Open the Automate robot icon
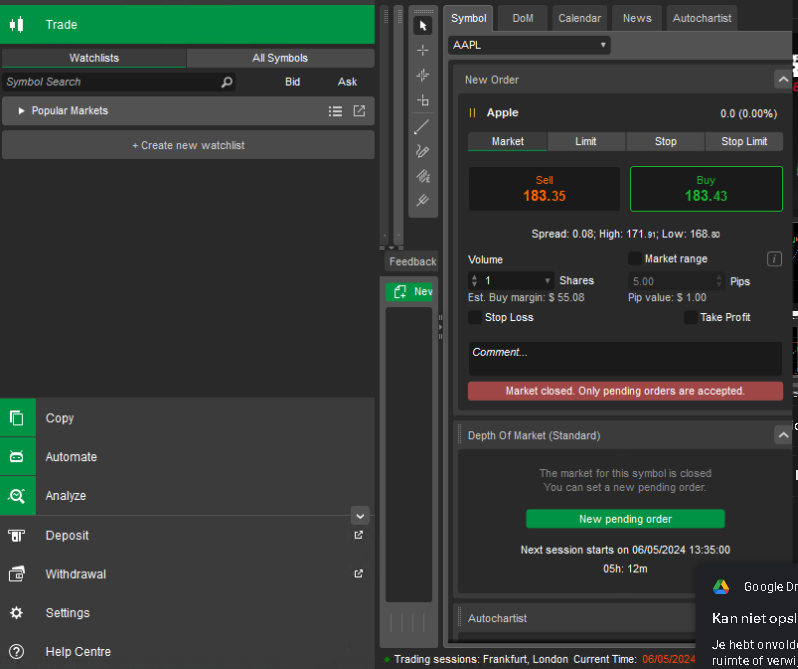Viewport: 798px width, 669px height. (x=17, y=457)
